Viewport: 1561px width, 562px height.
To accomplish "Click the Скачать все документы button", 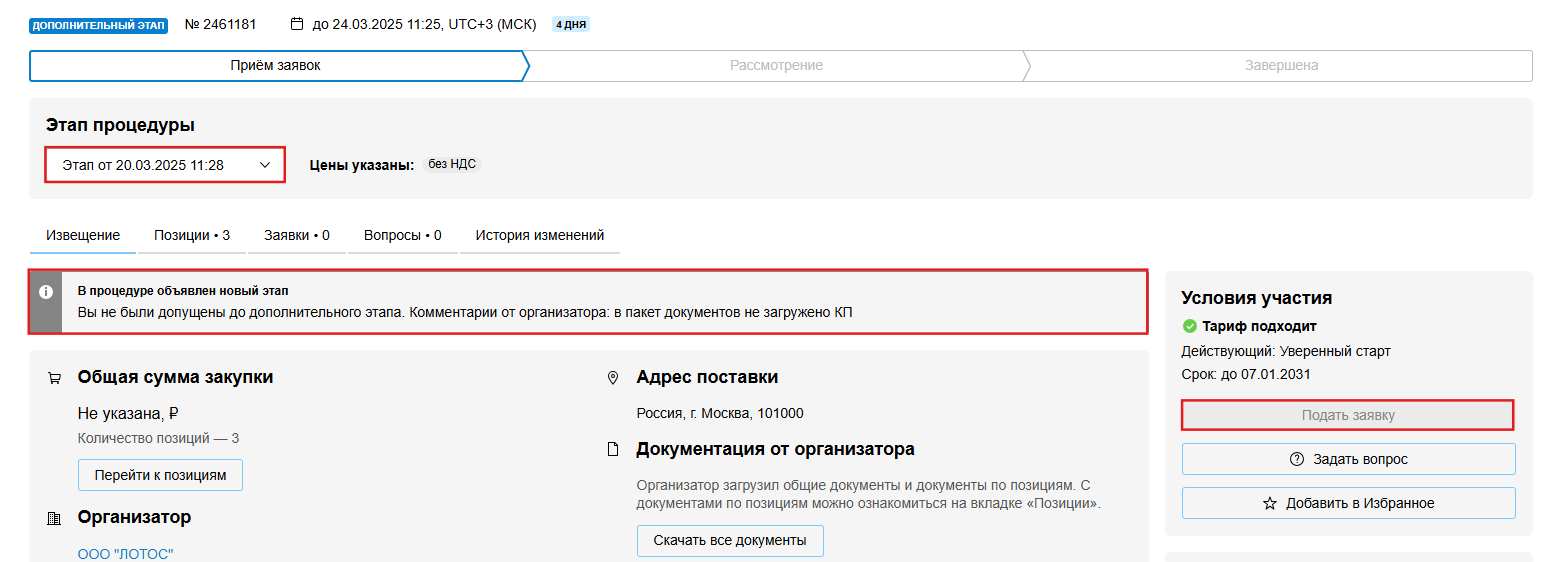I will [730, 541].
